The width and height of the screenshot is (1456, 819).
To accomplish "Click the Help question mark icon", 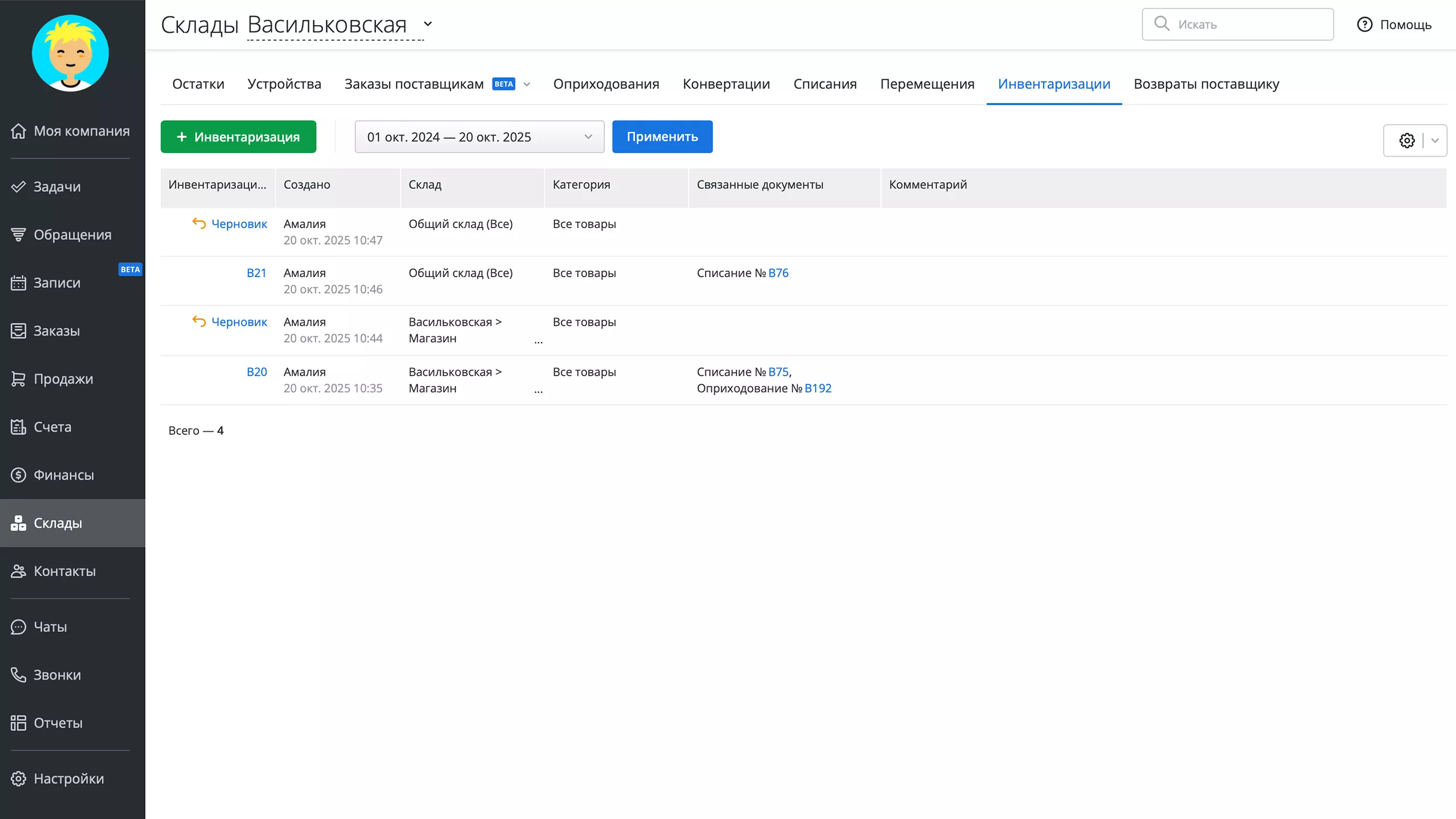I will click(1364, 24).
